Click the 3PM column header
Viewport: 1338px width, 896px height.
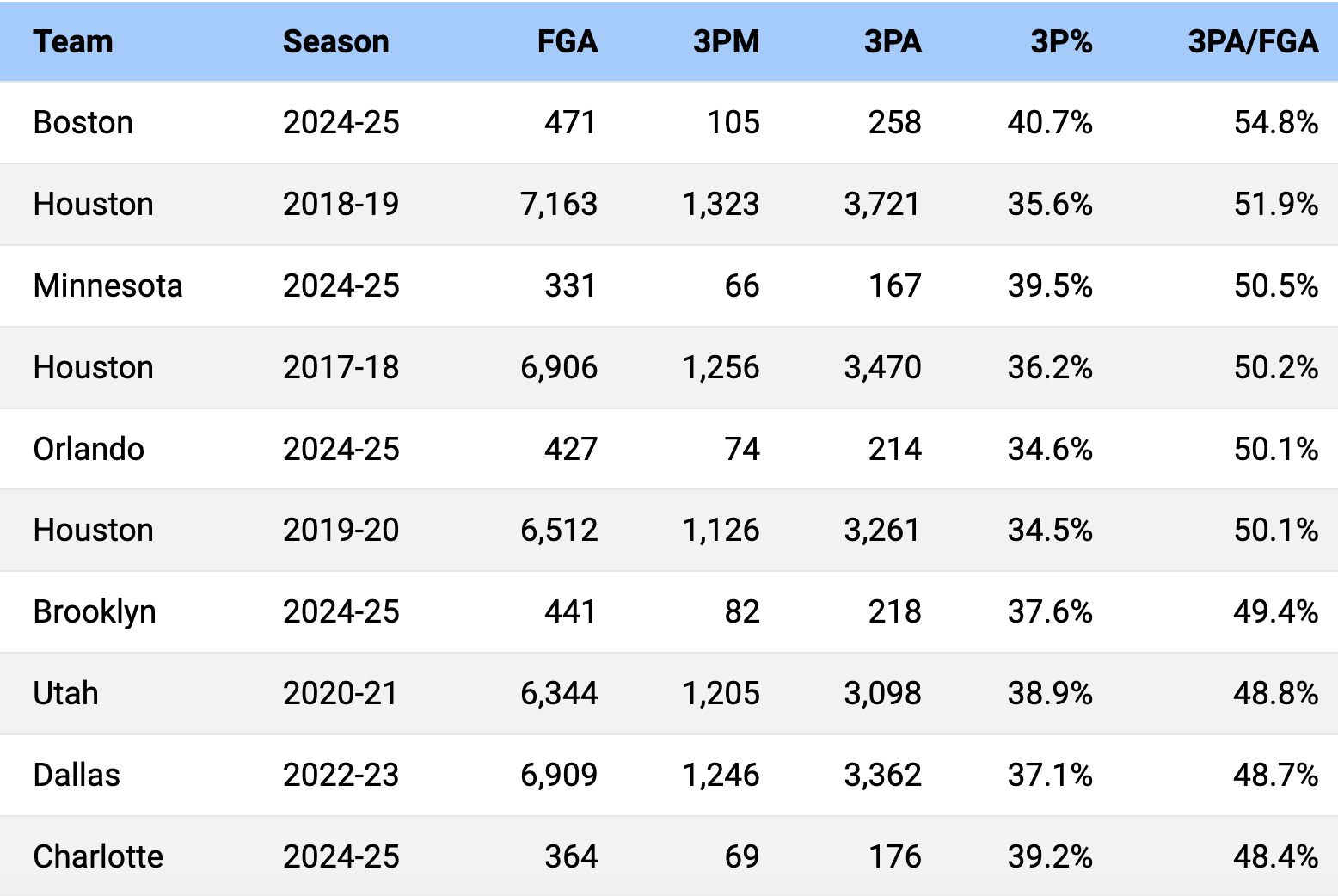(x=726, y=41)
